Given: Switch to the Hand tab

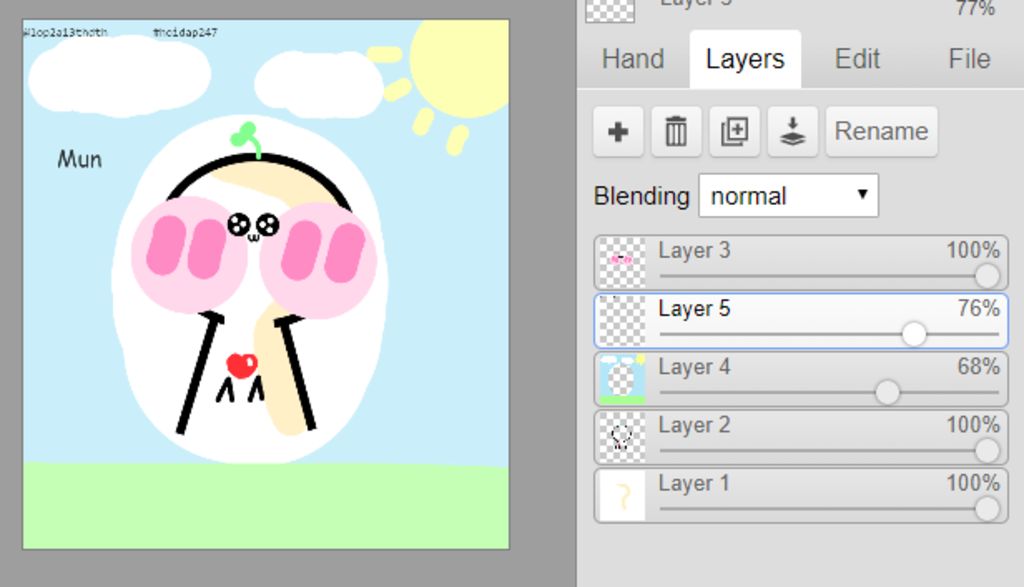Looking at the screenshot, I should point(633,59).
